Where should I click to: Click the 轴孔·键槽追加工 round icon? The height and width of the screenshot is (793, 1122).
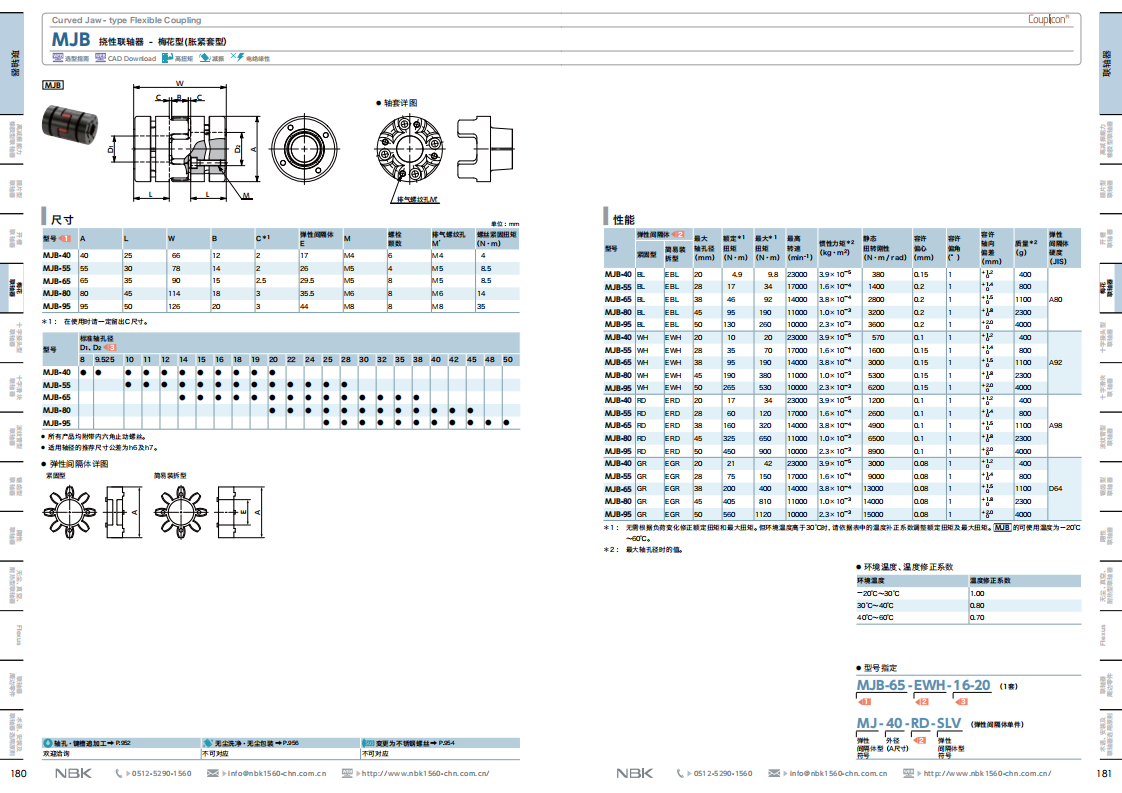(x=48, y=744)
